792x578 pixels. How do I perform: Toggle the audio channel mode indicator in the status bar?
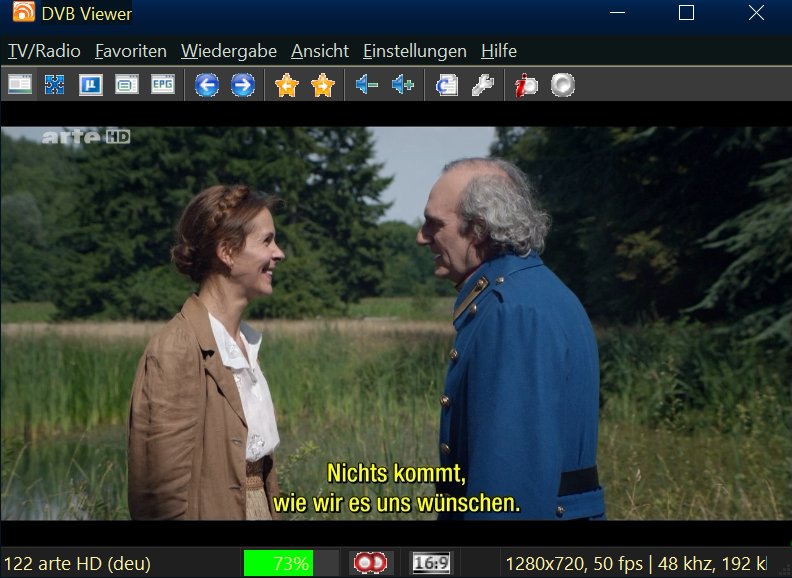(371, 563)
